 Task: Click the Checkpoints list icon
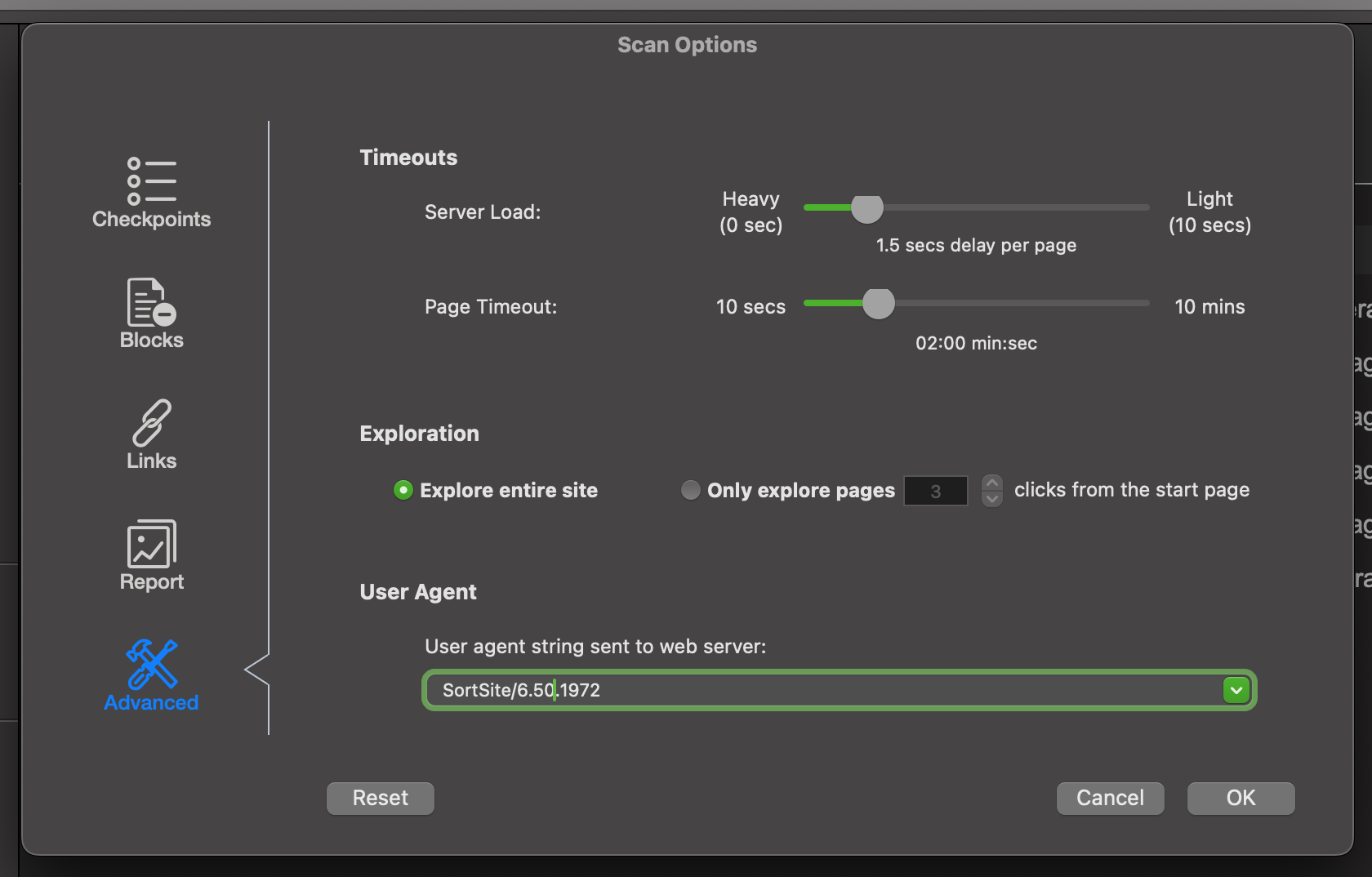(x=151, y=180)
